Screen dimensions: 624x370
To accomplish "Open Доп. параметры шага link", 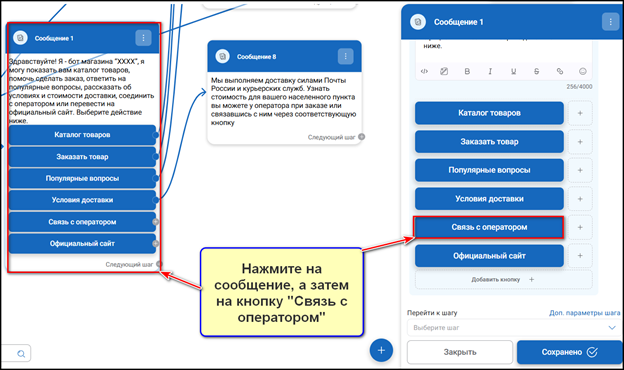I will point(585,313).
